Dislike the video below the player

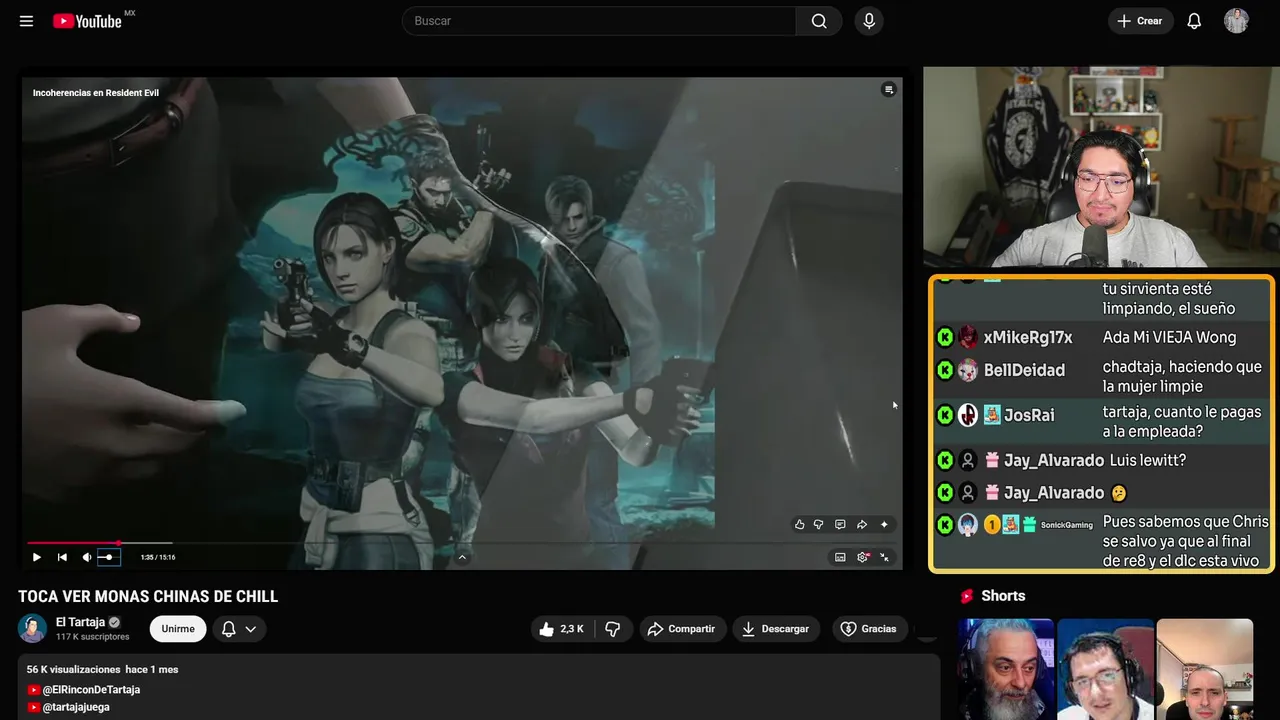click(613, 629)
